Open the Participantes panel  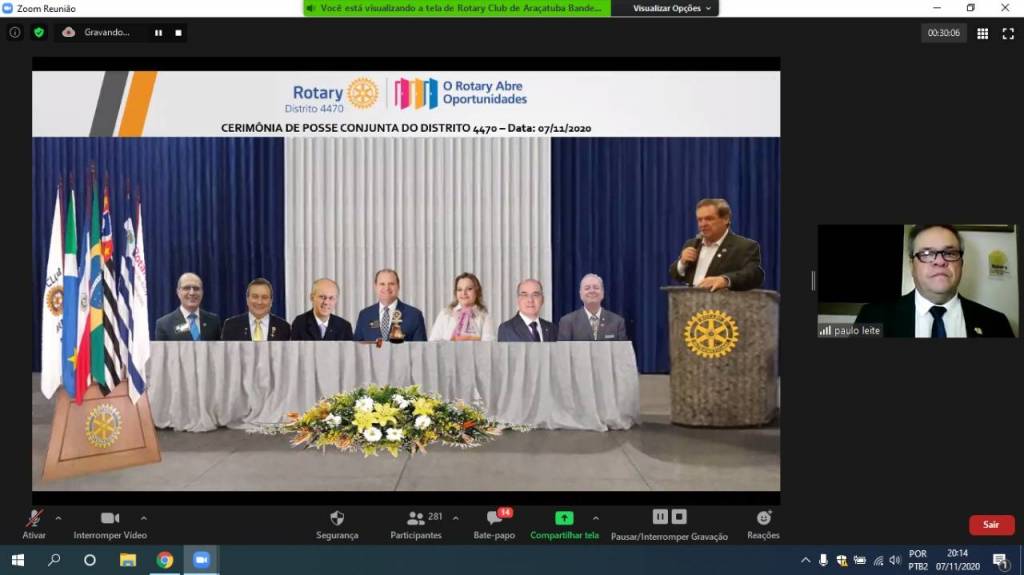coord(416,518)
